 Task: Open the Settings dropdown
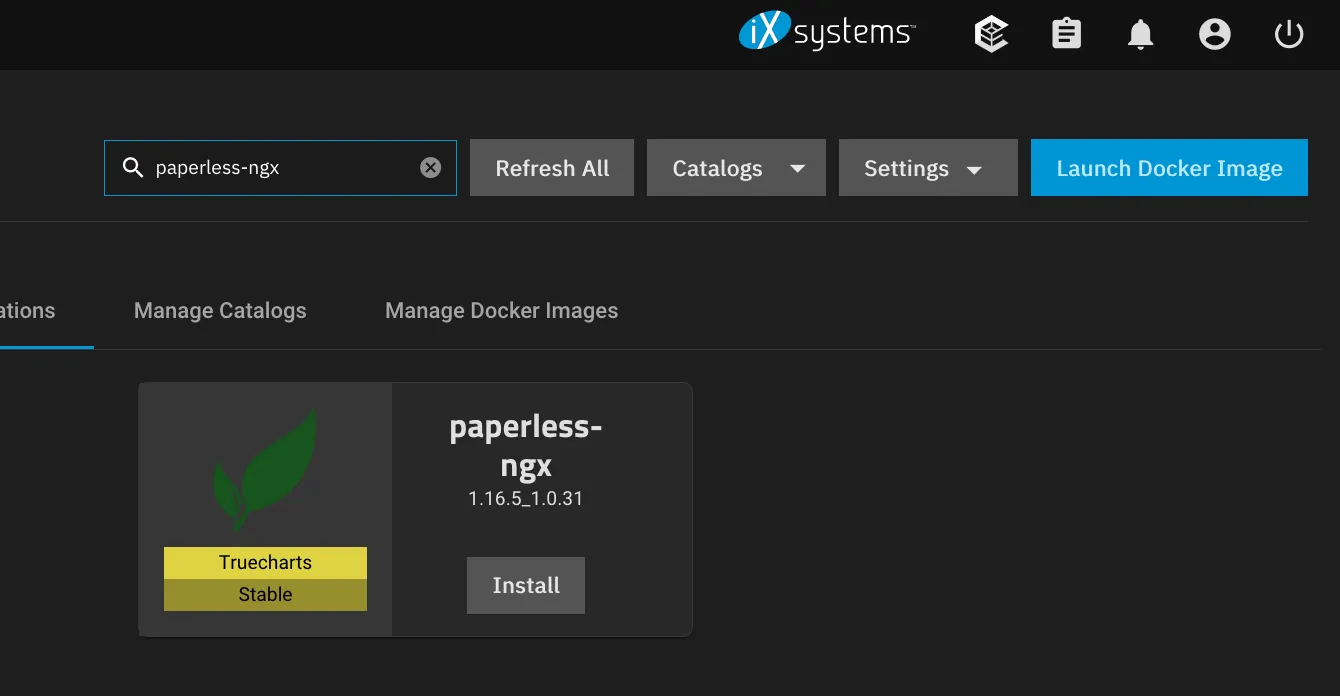[928, 167]
